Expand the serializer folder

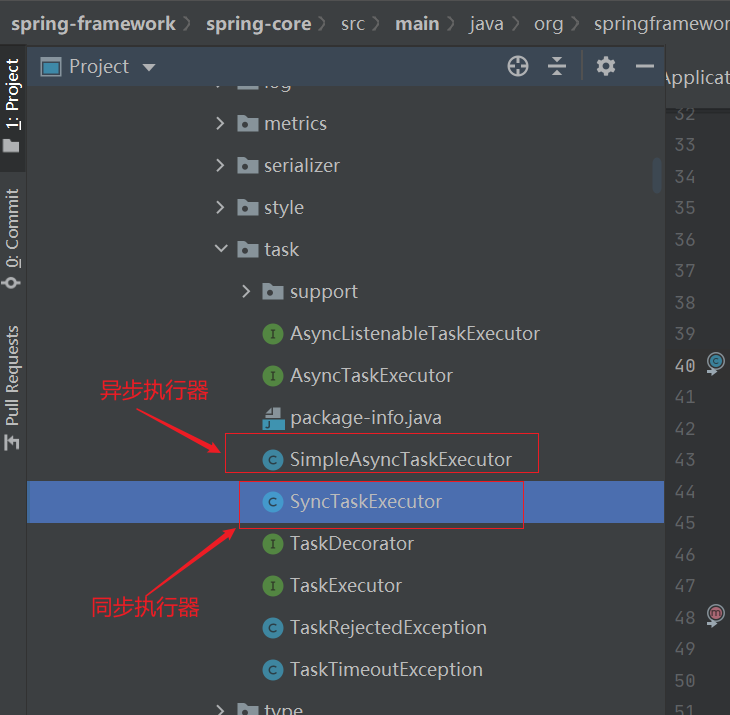(x=220, y=166)
